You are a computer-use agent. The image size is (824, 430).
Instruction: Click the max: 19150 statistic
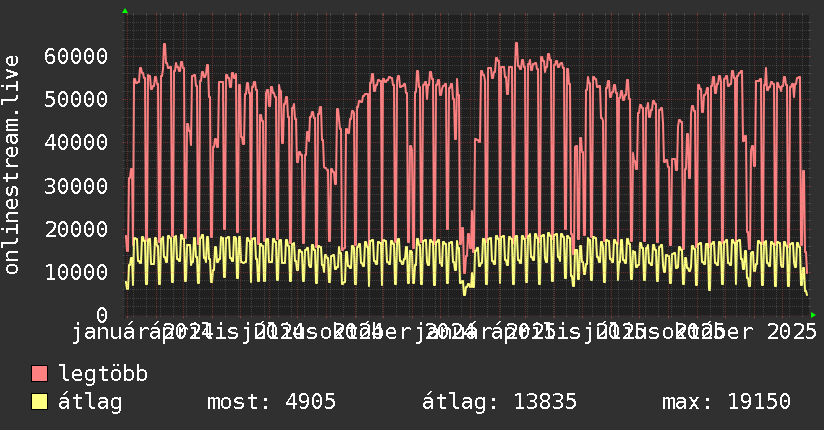(726, 402)
